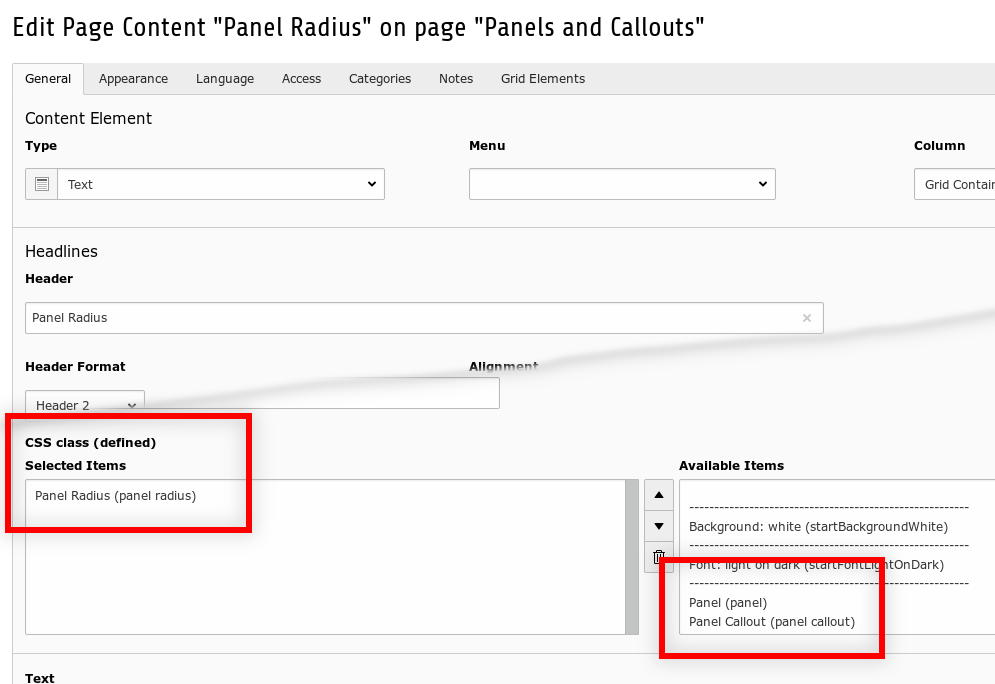This screenshot has height=684, width=995.
Task: Expand the Menu dropdown
Action: point(622,184)
